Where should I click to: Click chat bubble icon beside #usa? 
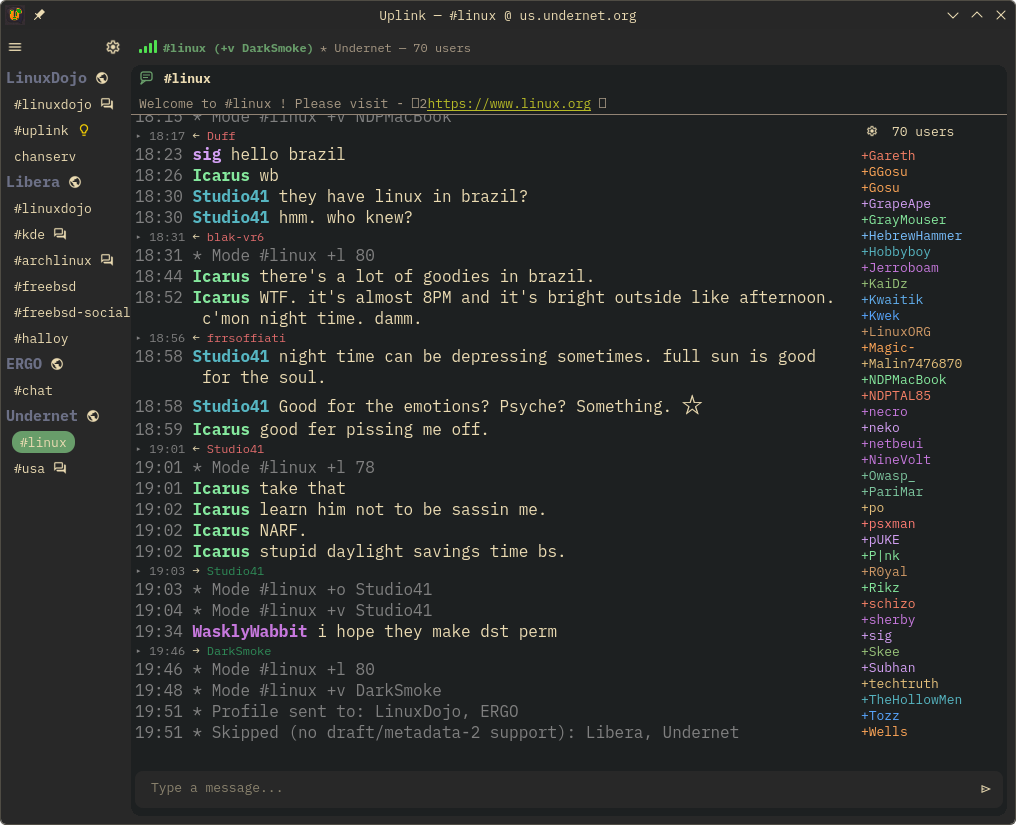(60, 468)
